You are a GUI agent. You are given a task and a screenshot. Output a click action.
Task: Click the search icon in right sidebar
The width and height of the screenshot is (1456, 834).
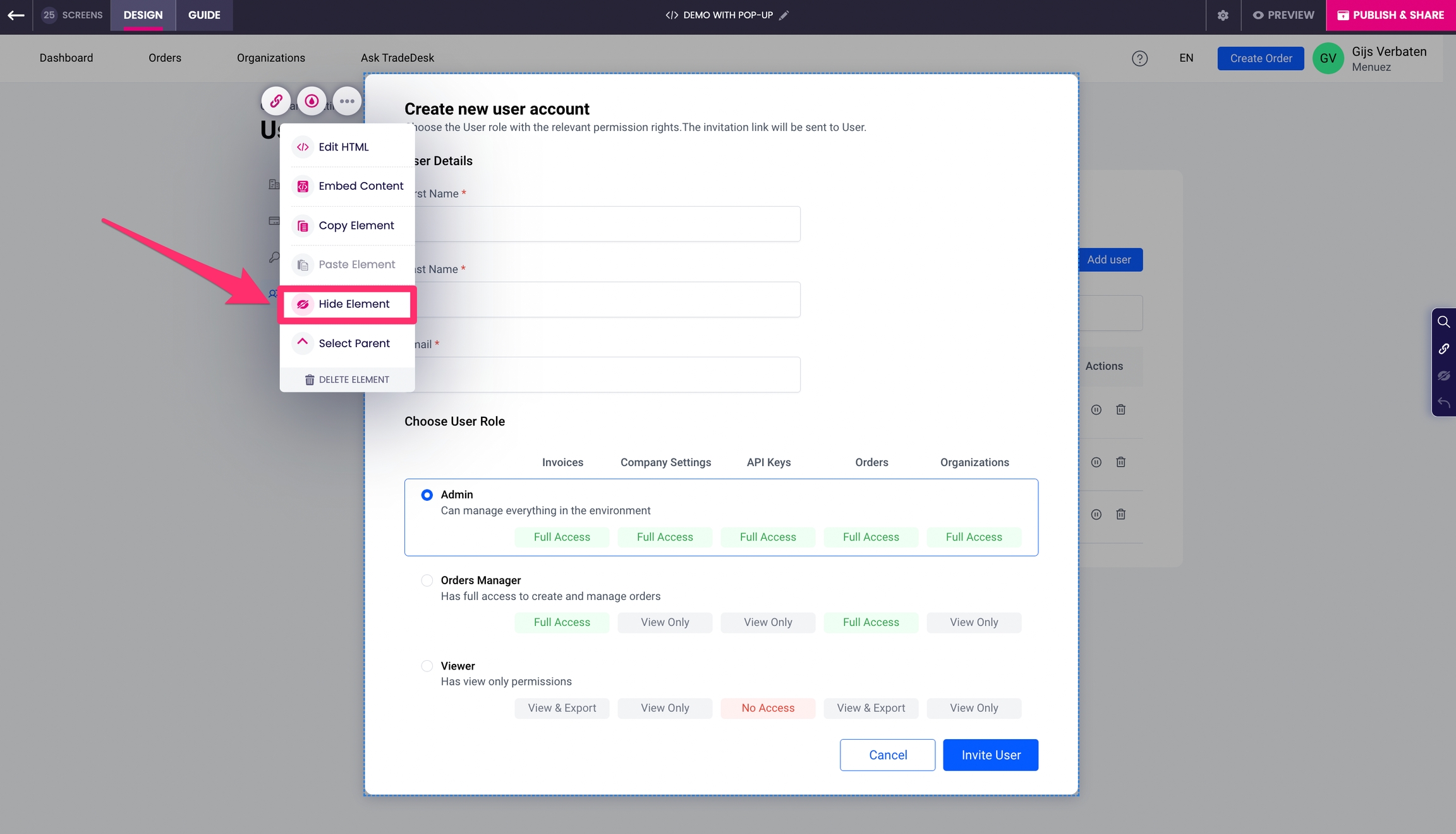(x=1443, y=322)
